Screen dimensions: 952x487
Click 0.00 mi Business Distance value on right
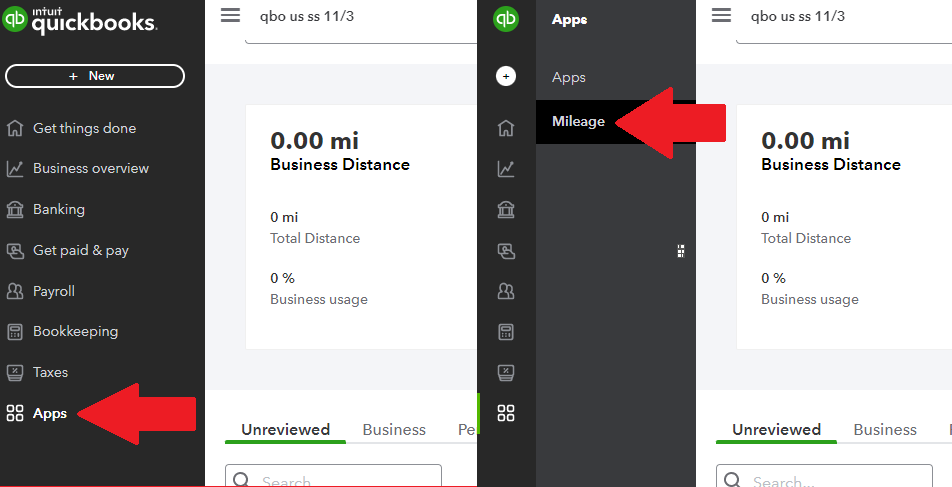click(806, 140)
